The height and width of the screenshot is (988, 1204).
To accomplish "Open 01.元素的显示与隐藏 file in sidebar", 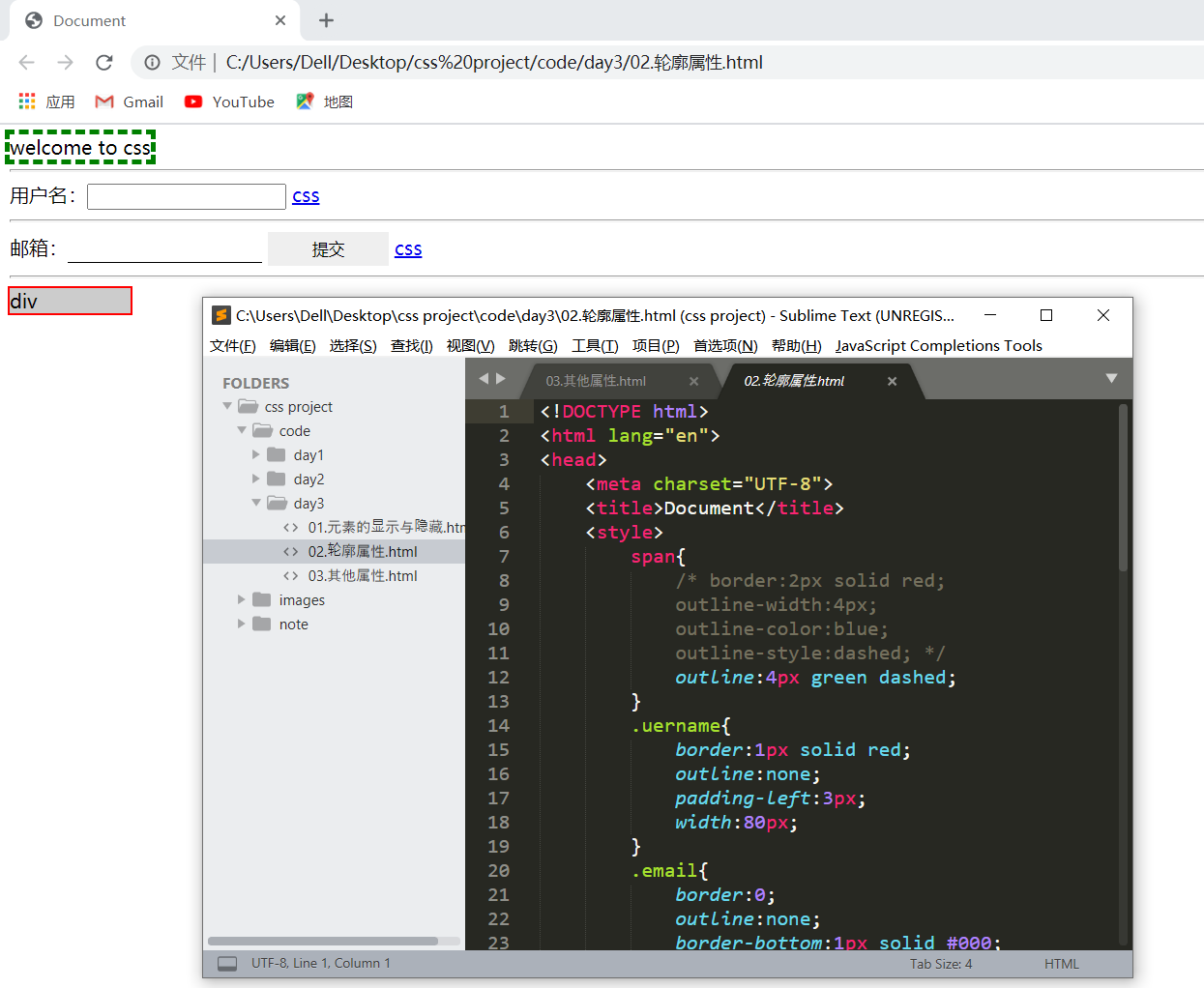I will pyautogui.click(x=386, y=527).
